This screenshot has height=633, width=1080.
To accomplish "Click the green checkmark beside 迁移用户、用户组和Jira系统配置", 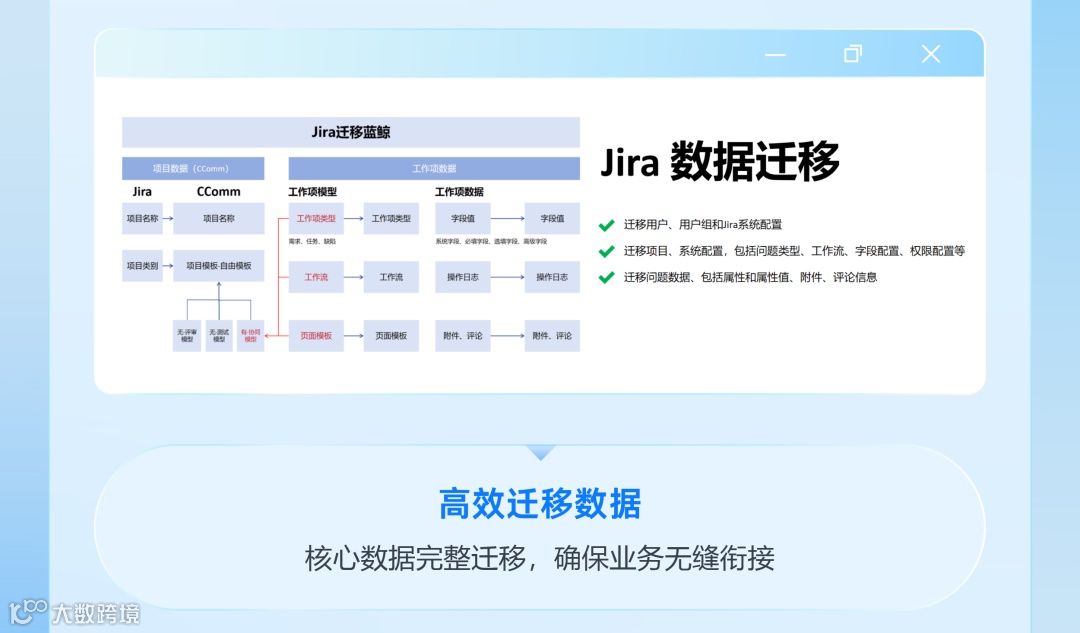I will pos(606,225).
